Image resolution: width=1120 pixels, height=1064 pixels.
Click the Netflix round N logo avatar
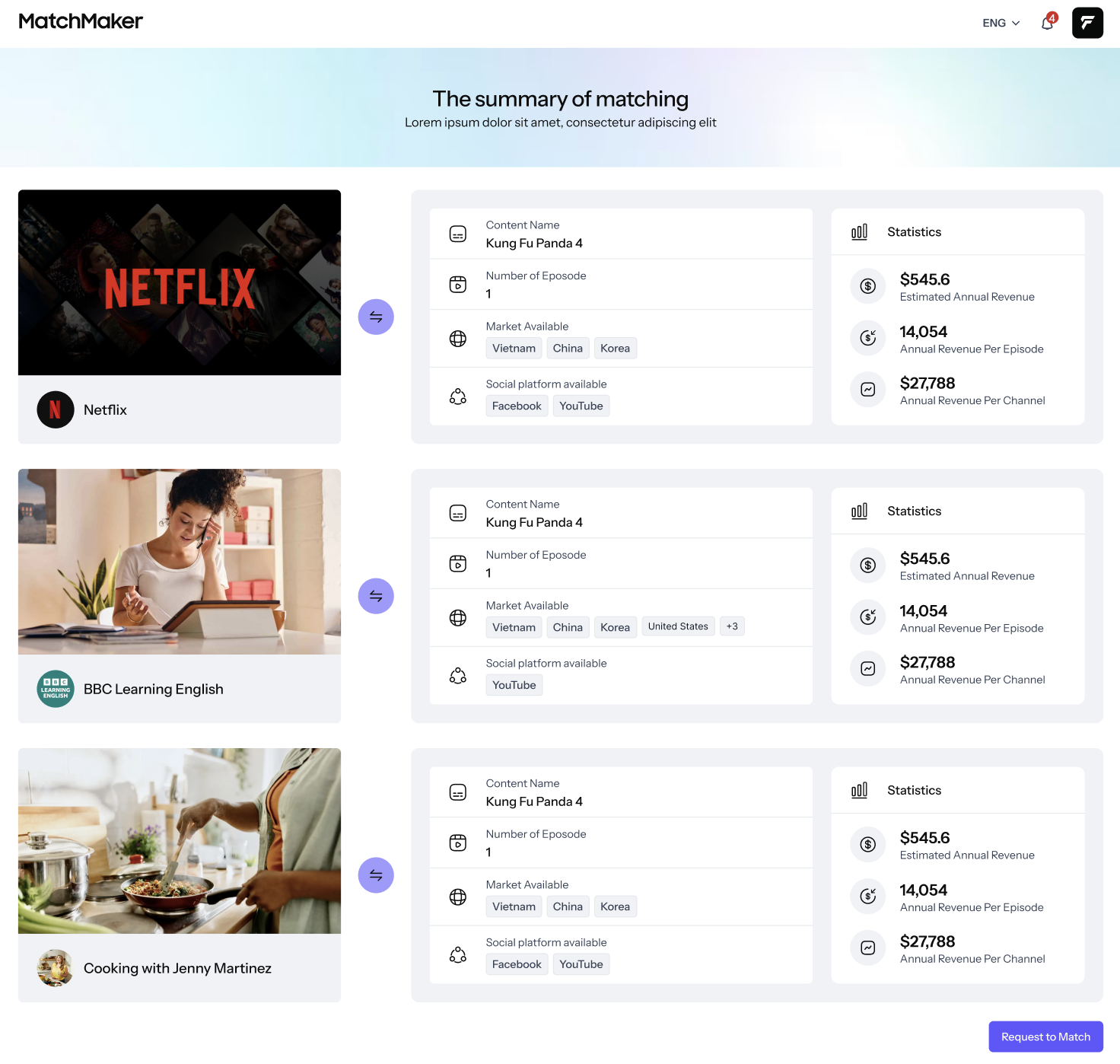[56, 409]
